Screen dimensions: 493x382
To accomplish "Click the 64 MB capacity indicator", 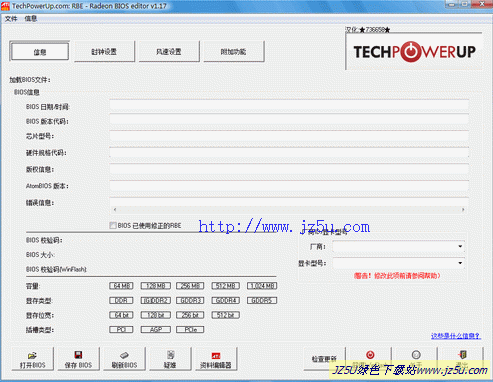I will click(x=121, y=286).
